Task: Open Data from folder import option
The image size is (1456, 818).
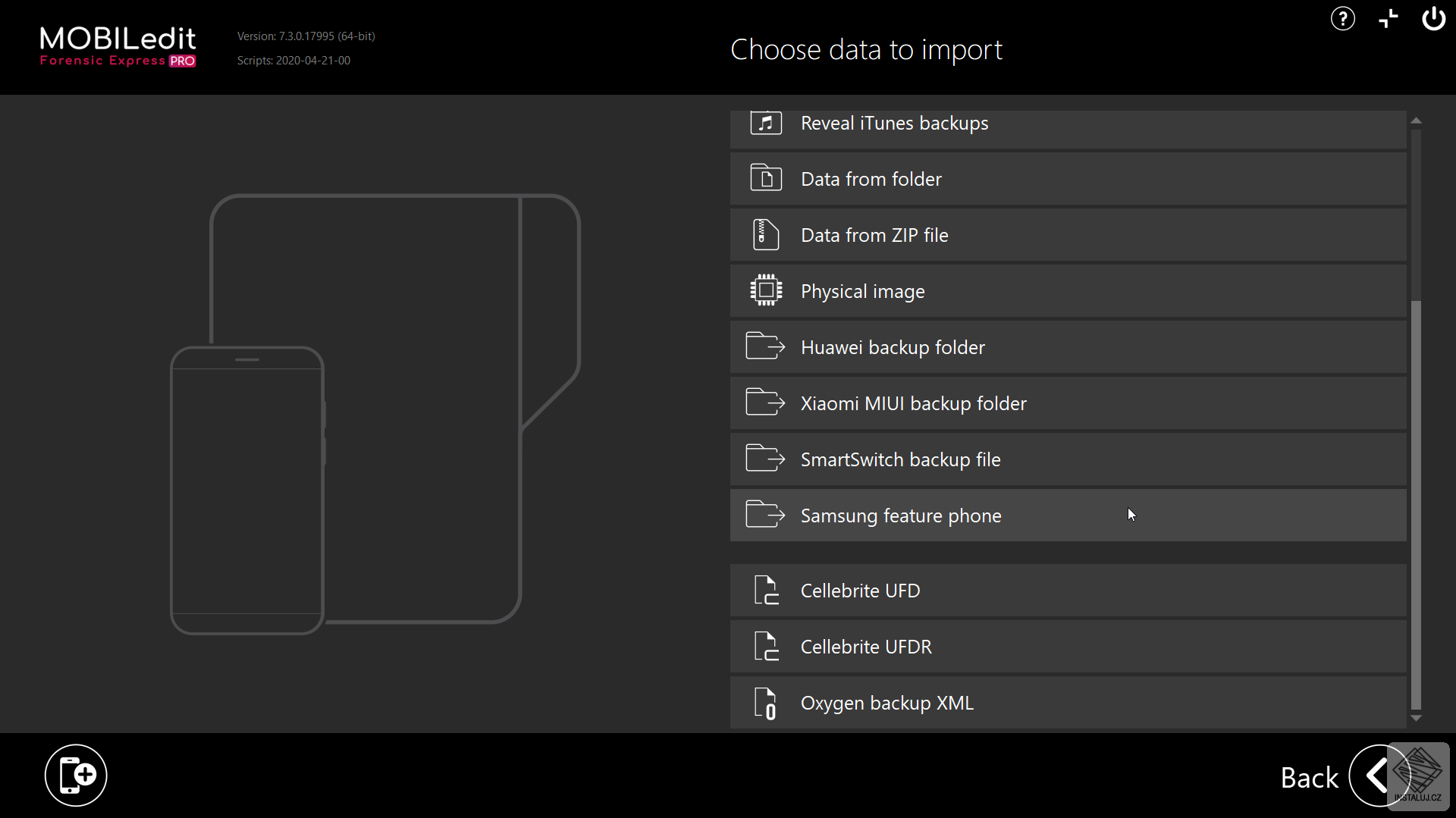Action: point(871,178)
